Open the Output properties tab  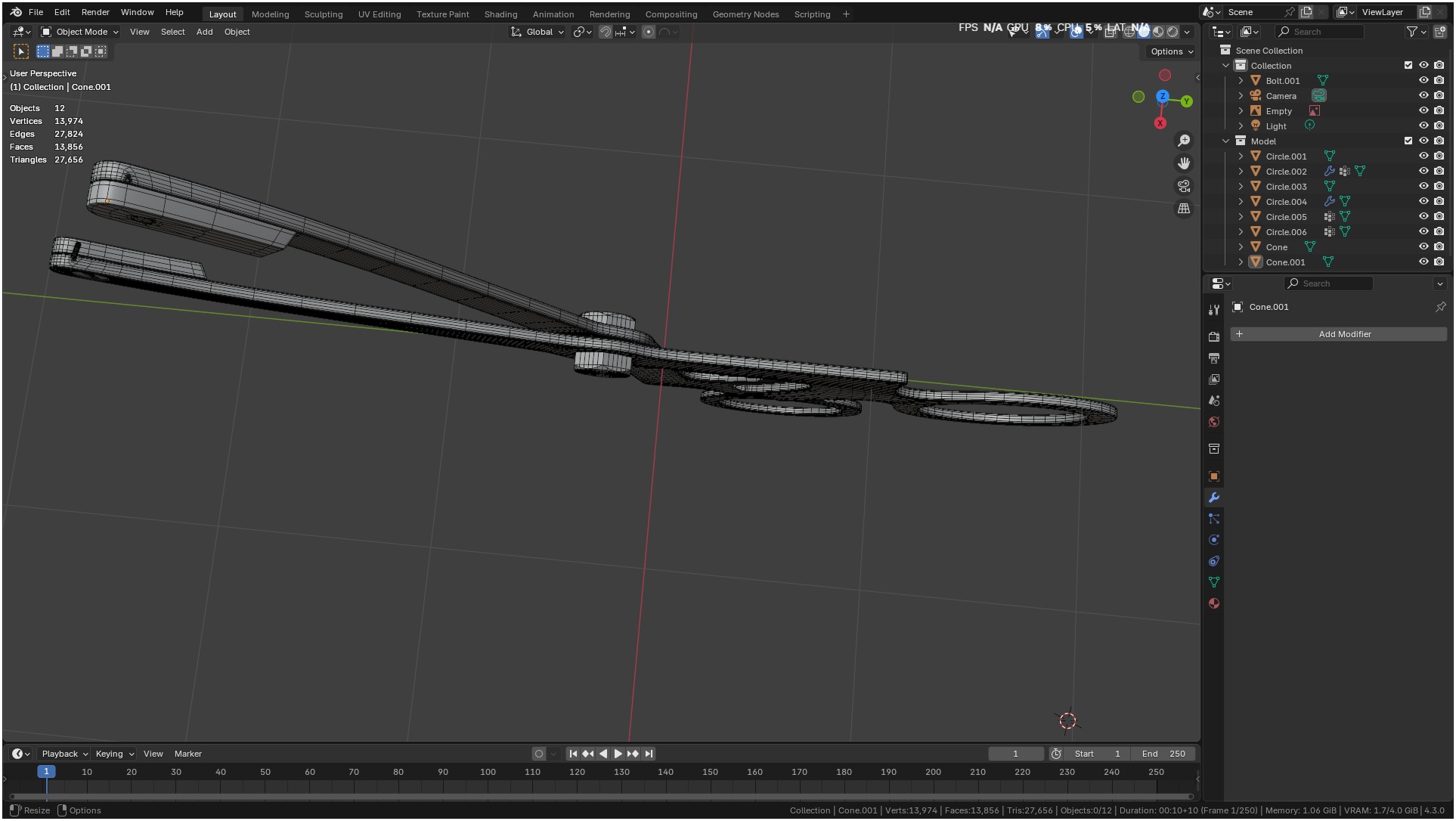pos(1214,358)
